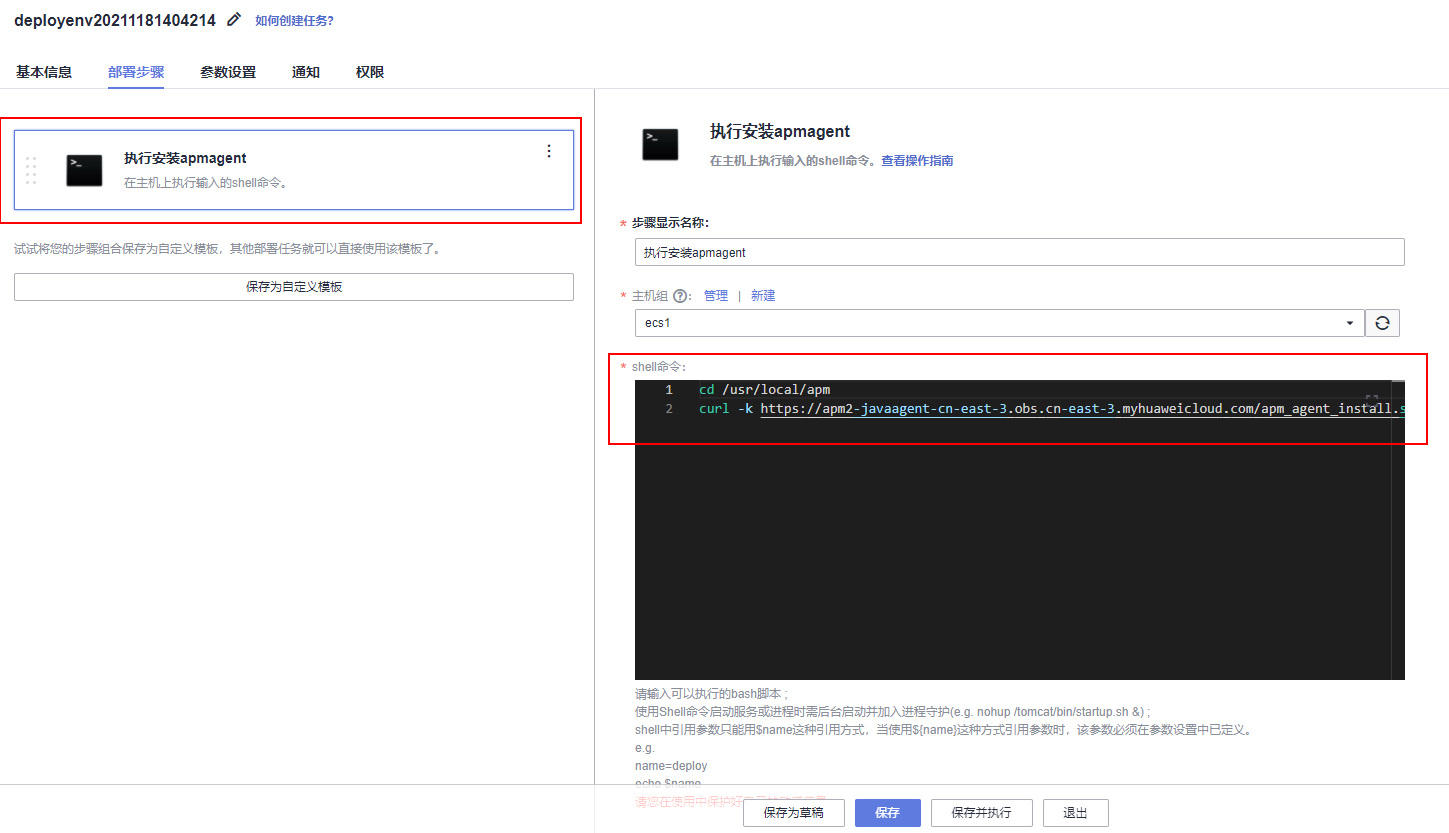Click the curl URL on editor line 2

(x=1082, y=409)
